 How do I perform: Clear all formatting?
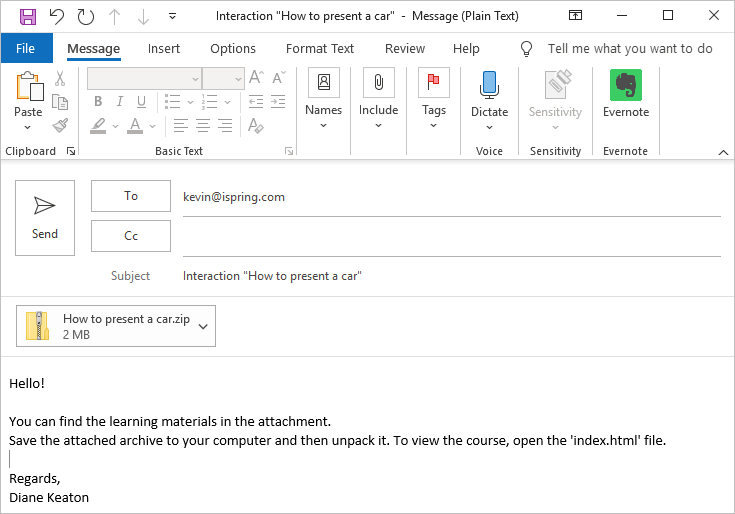pyautogui.click(x=256, y=126)
